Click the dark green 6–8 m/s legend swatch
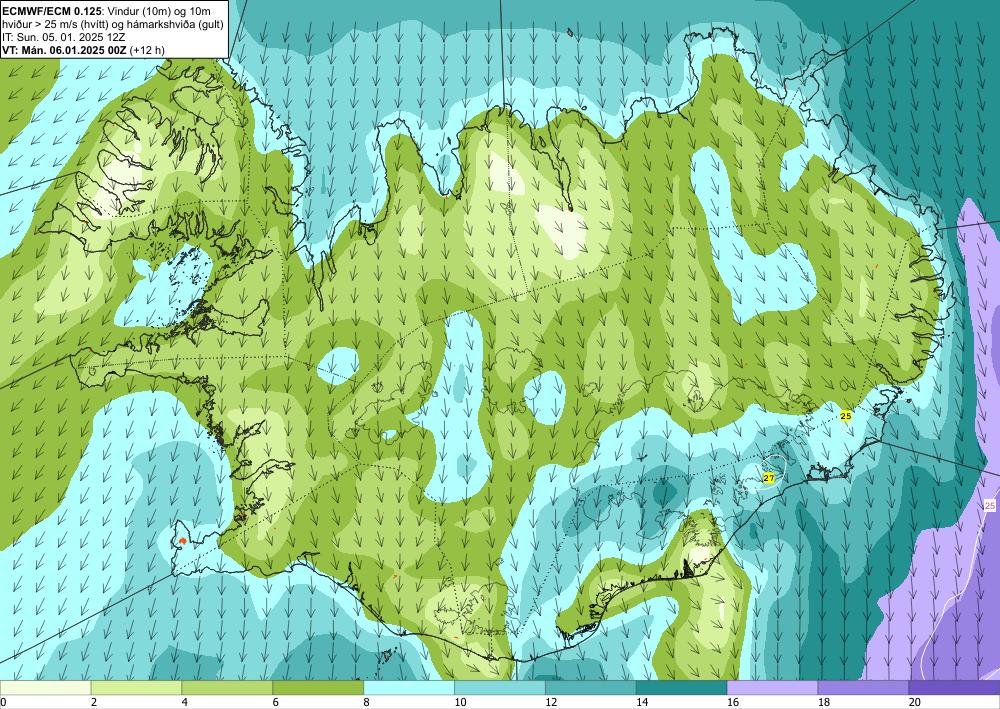Screen dimensions: 1000x709 click(x=318, y=687)
